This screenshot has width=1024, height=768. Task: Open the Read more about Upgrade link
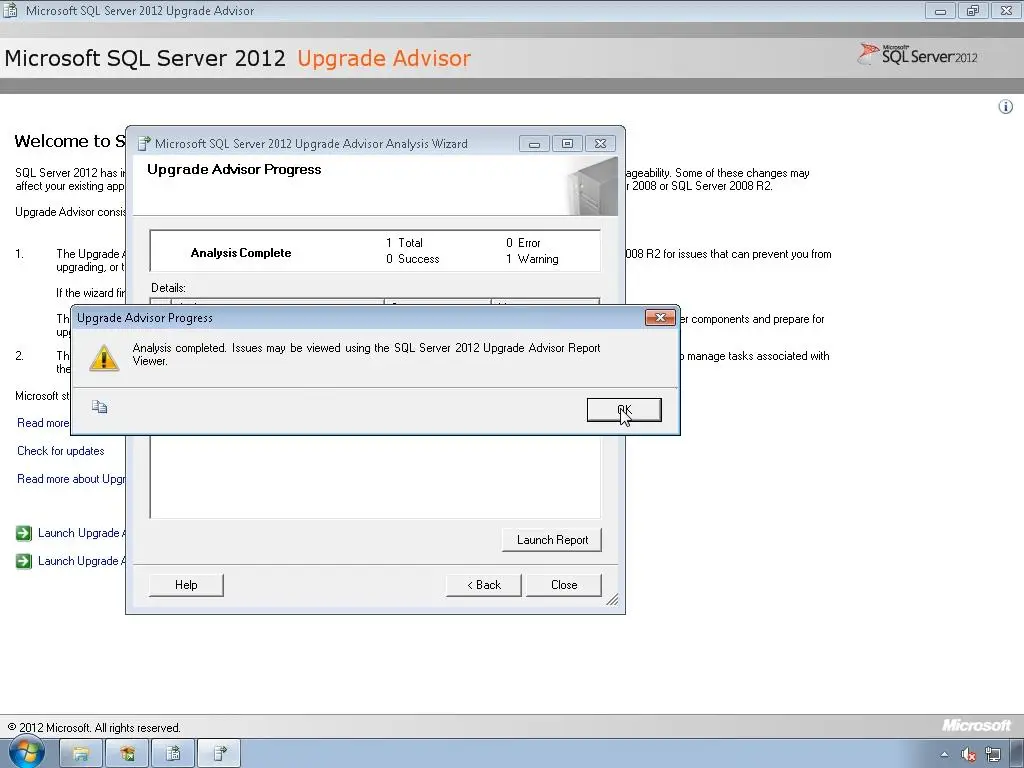[x=71, y=479]
